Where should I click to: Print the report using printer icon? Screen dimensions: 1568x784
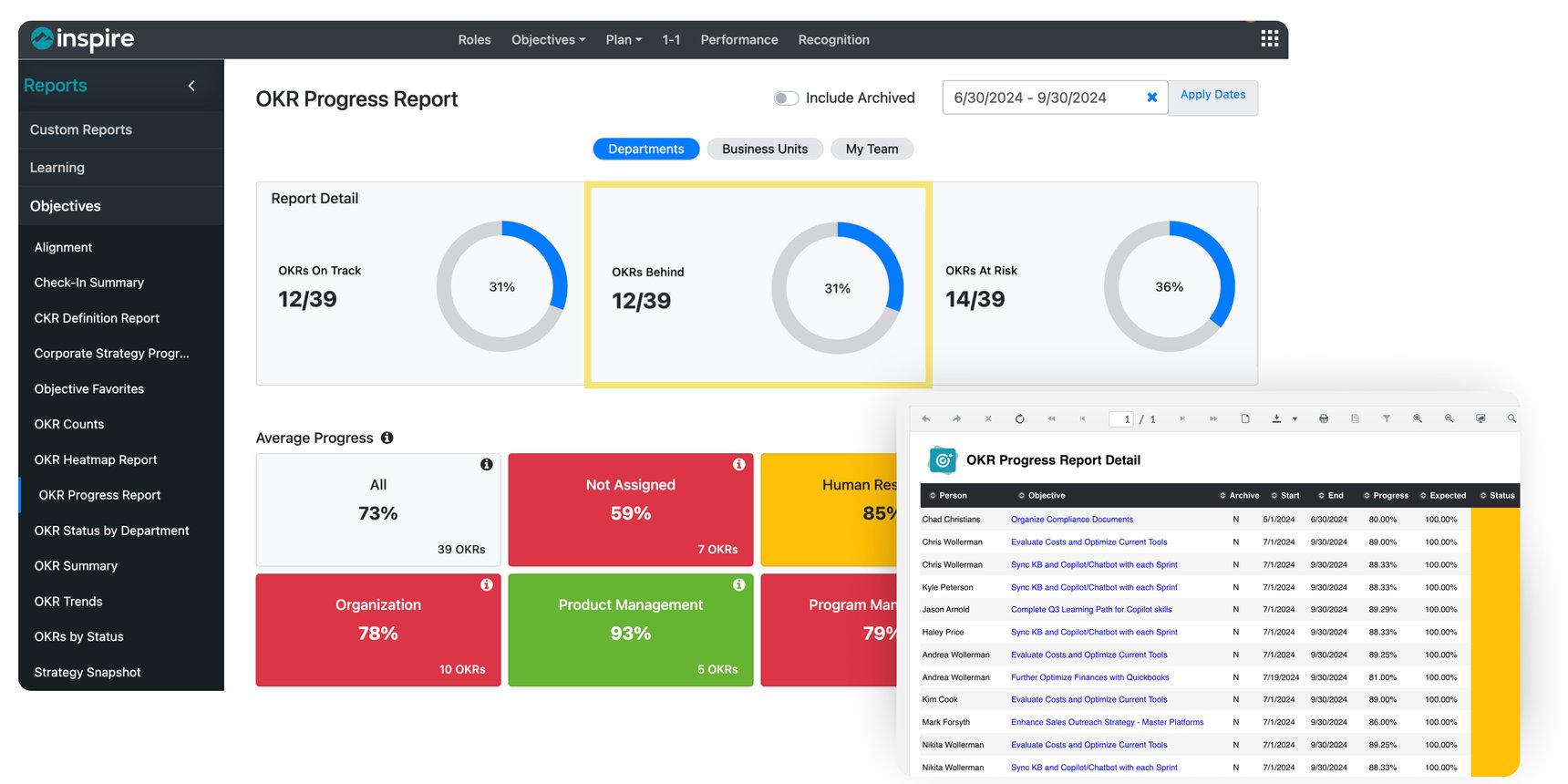(1323, 419)
